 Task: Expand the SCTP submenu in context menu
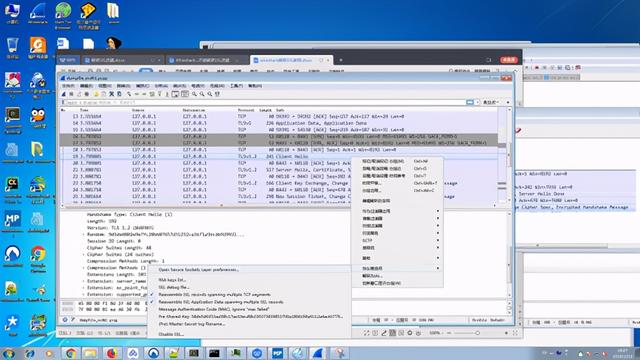(397, 240)
